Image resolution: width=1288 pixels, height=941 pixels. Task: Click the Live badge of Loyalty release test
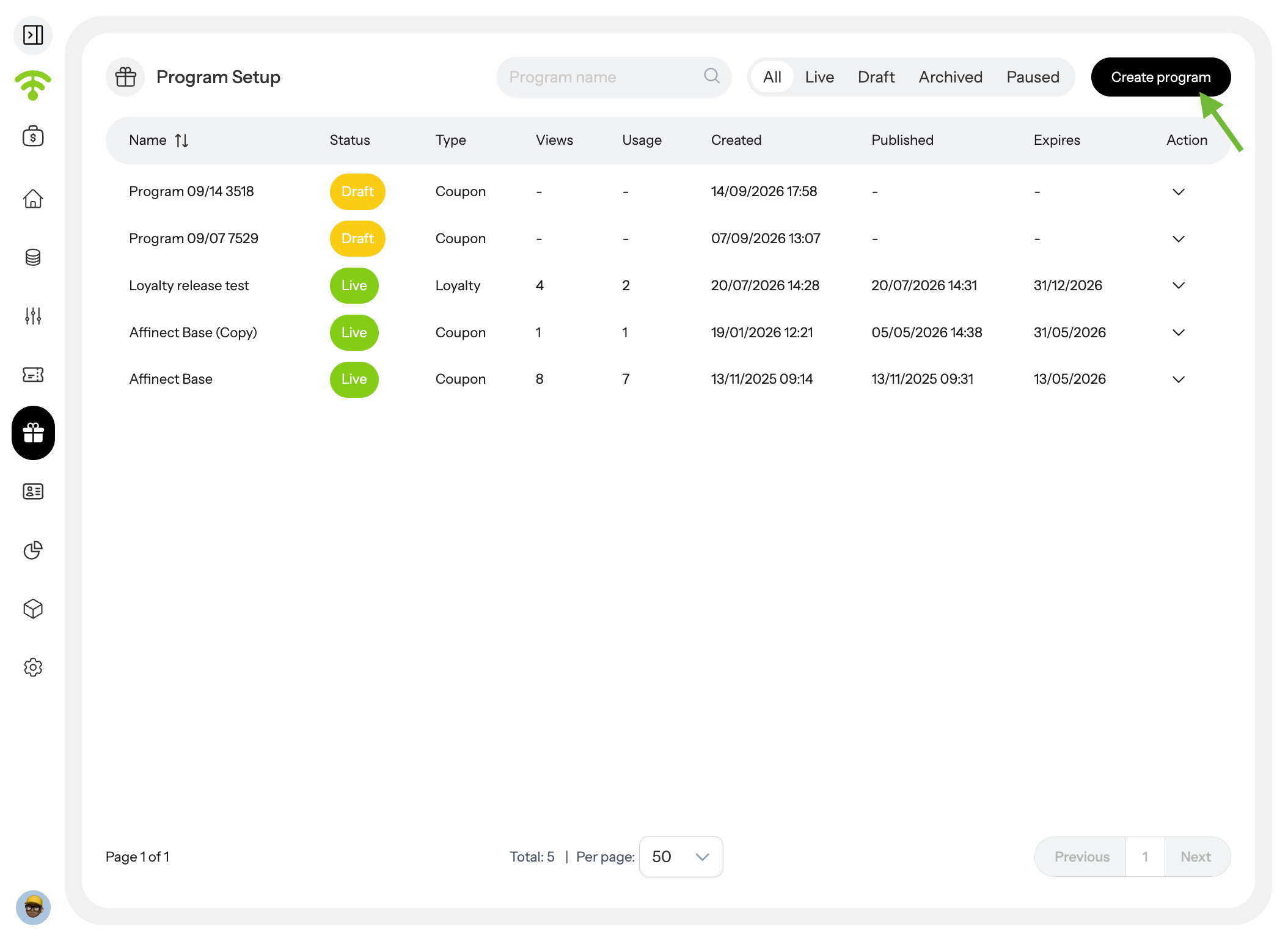point(354,285)
